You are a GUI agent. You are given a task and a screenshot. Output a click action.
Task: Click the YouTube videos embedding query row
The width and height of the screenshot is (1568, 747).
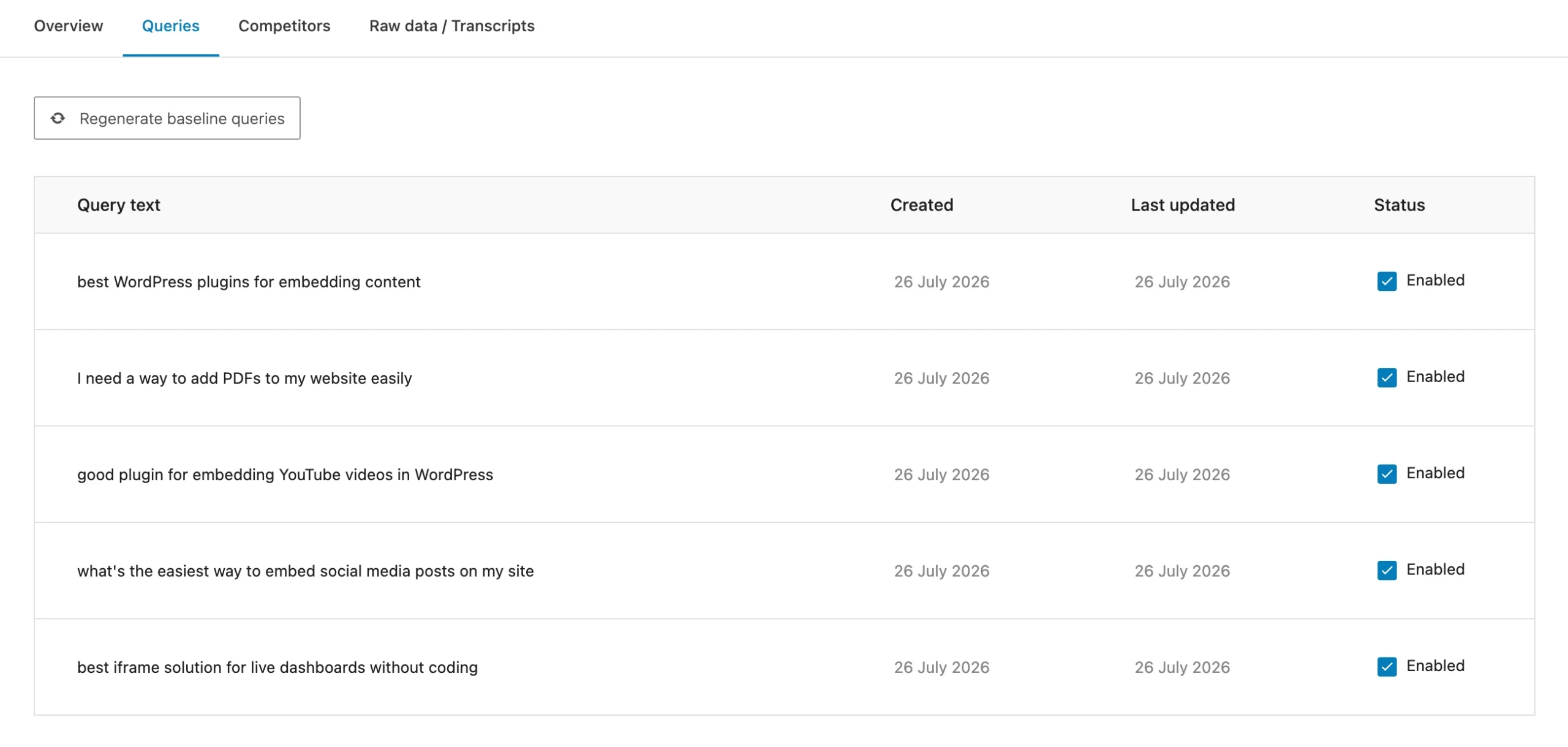[x=784, y=475]
